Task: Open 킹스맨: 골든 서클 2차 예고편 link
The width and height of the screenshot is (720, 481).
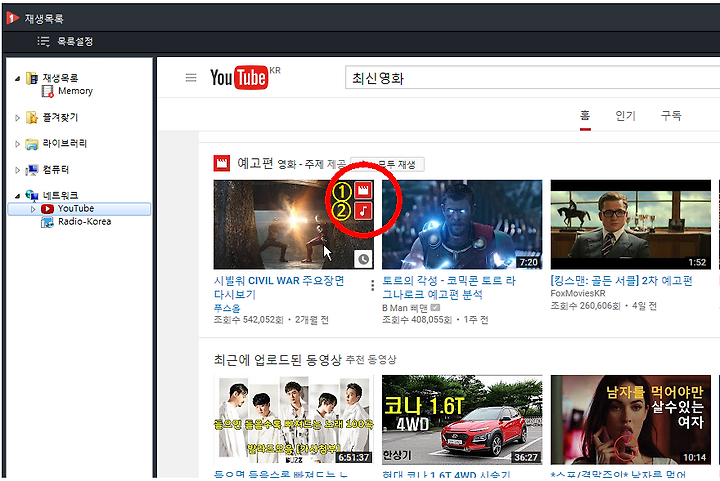Action: tap(621, 281)
